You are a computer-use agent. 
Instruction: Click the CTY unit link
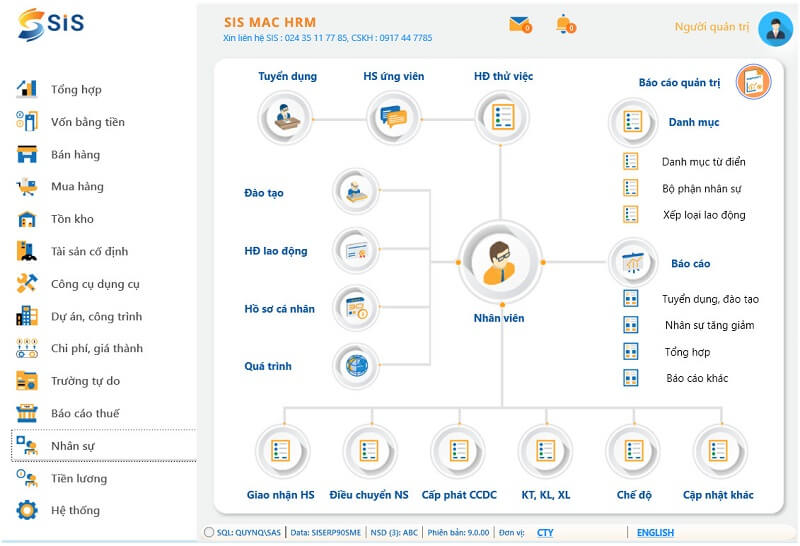[545, 533]
